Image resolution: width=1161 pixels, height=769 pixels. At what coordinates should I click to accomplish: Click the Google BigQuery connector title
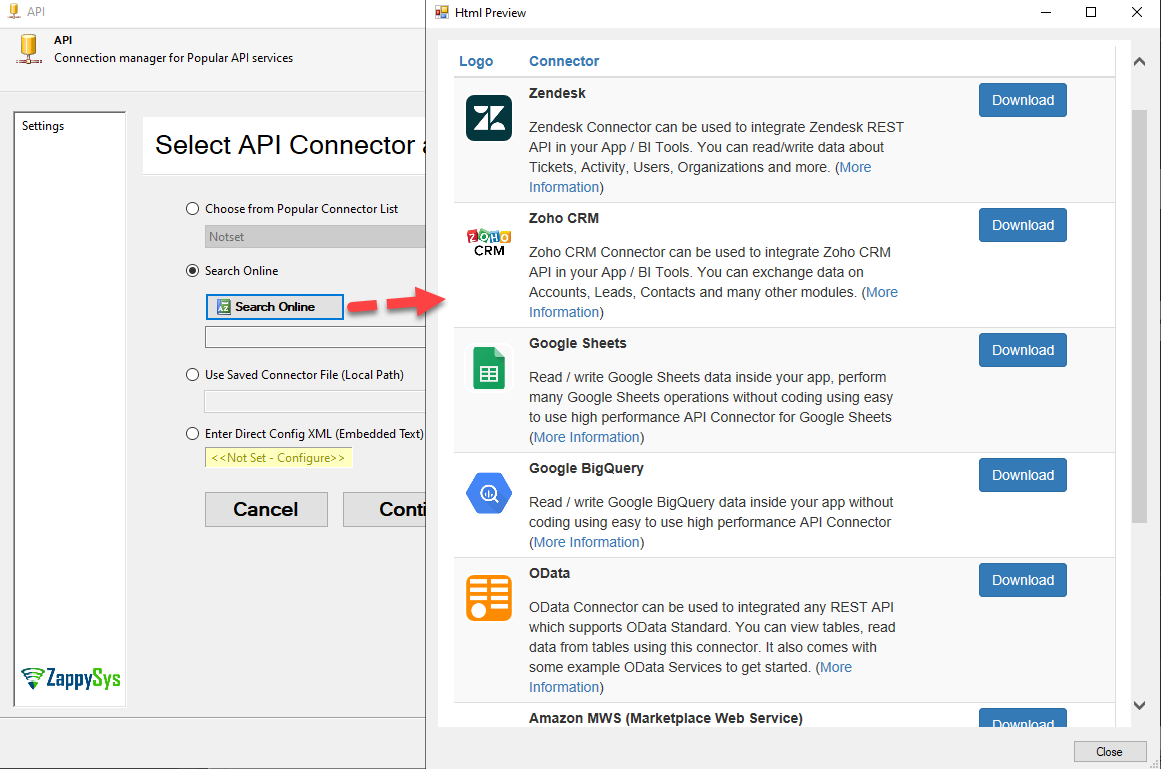[x=586, y=469]
